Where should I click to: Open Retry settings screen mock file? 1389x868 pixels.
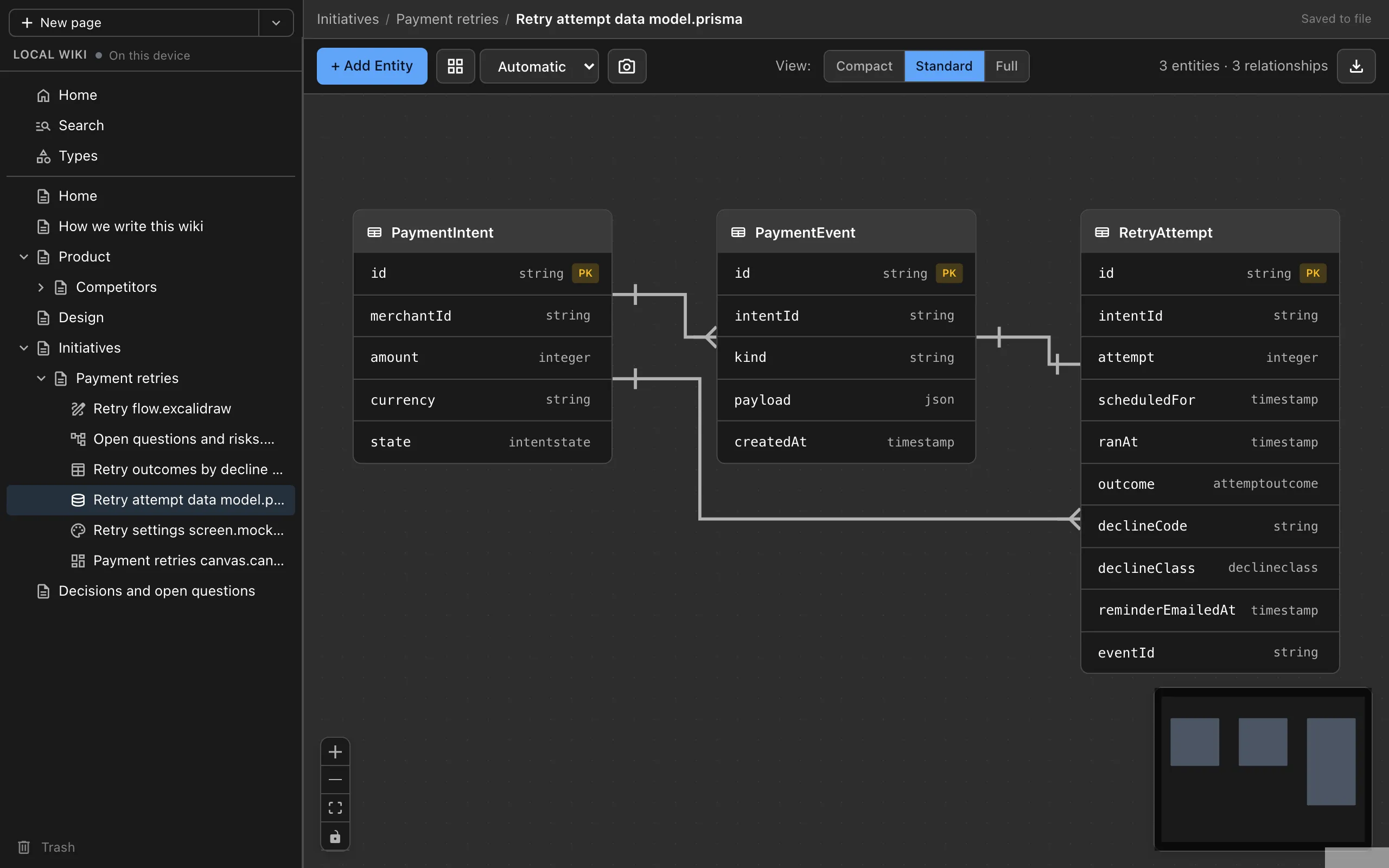150,530
